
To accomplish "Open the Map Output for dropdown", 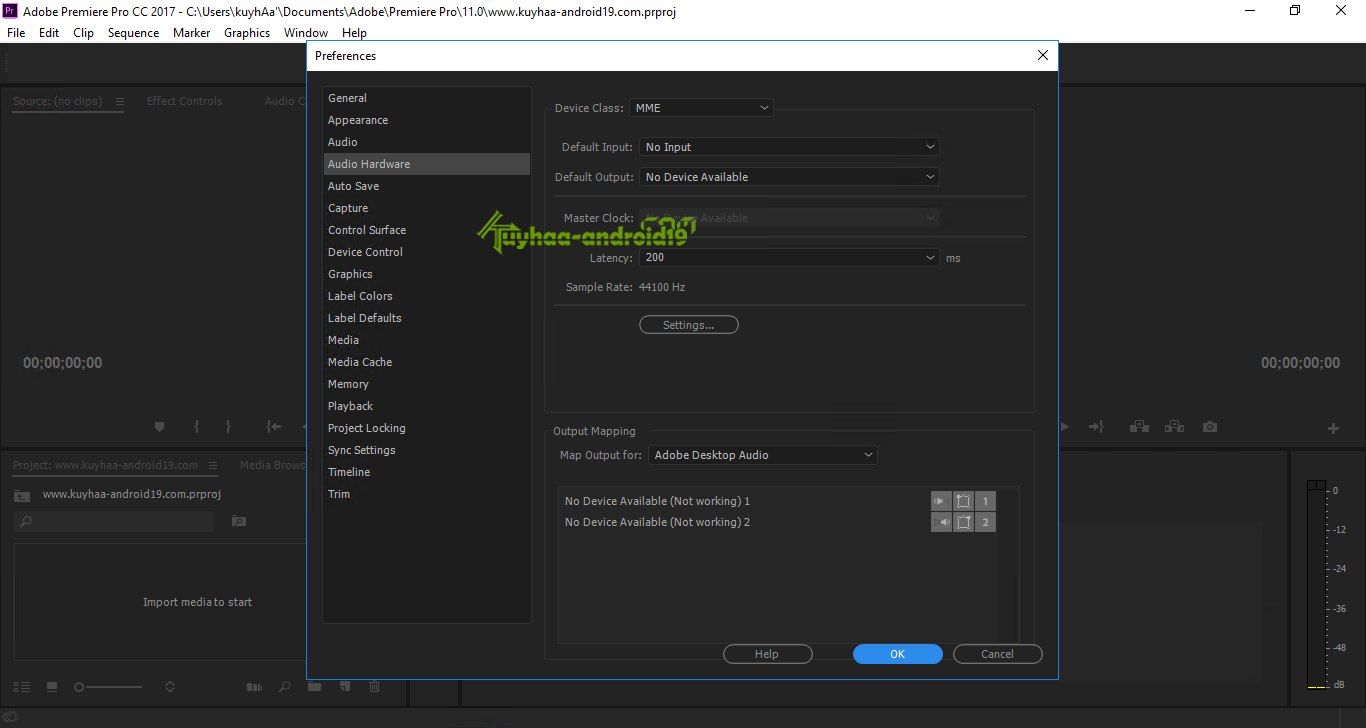I will point(762,454).
